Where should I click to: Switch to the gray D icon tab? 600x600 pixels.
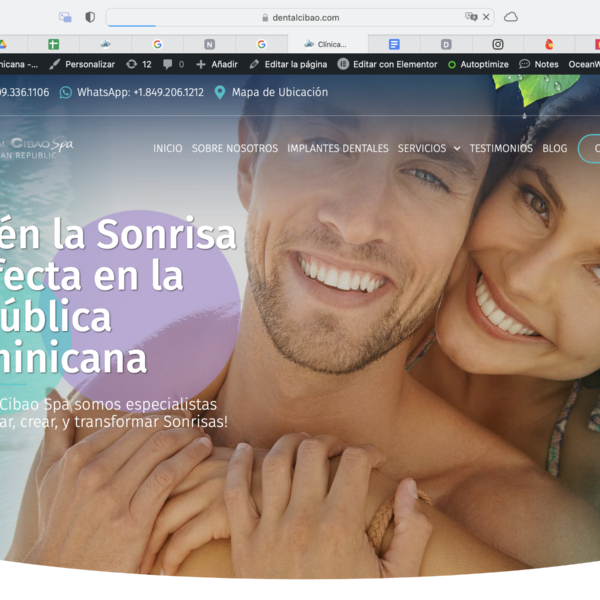446,44
